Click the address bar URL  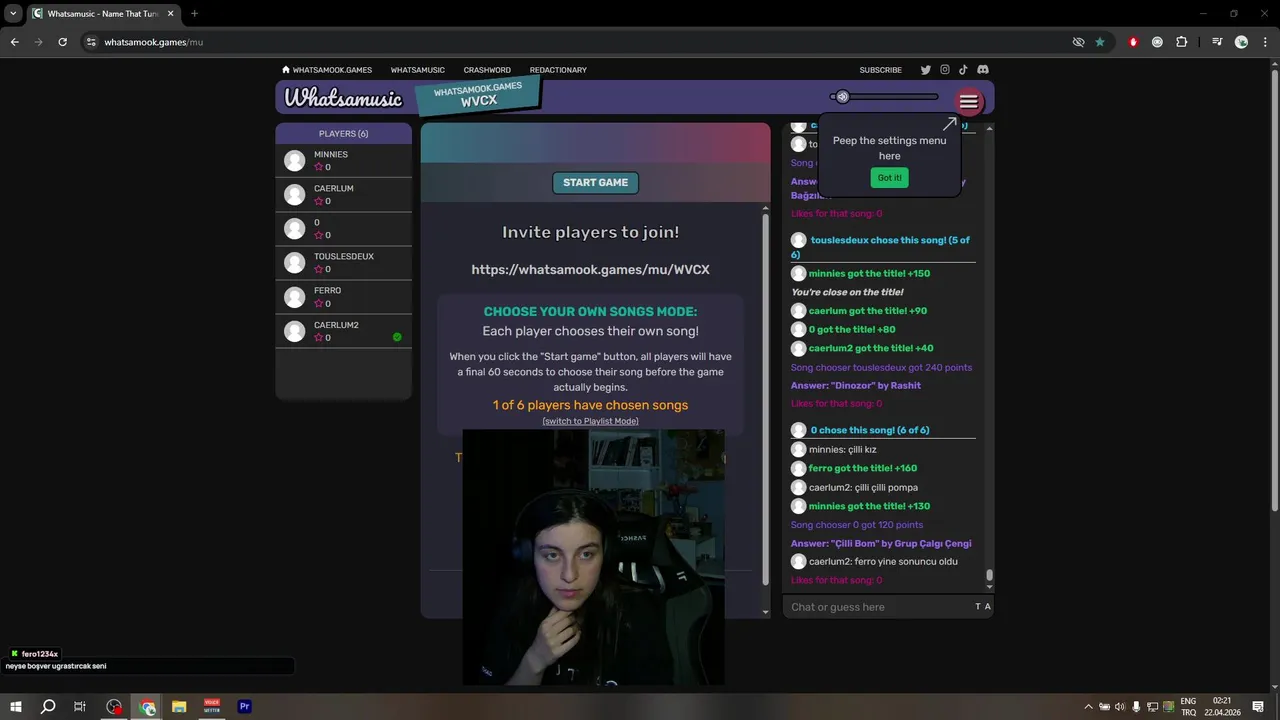click(x=153, y=42)
